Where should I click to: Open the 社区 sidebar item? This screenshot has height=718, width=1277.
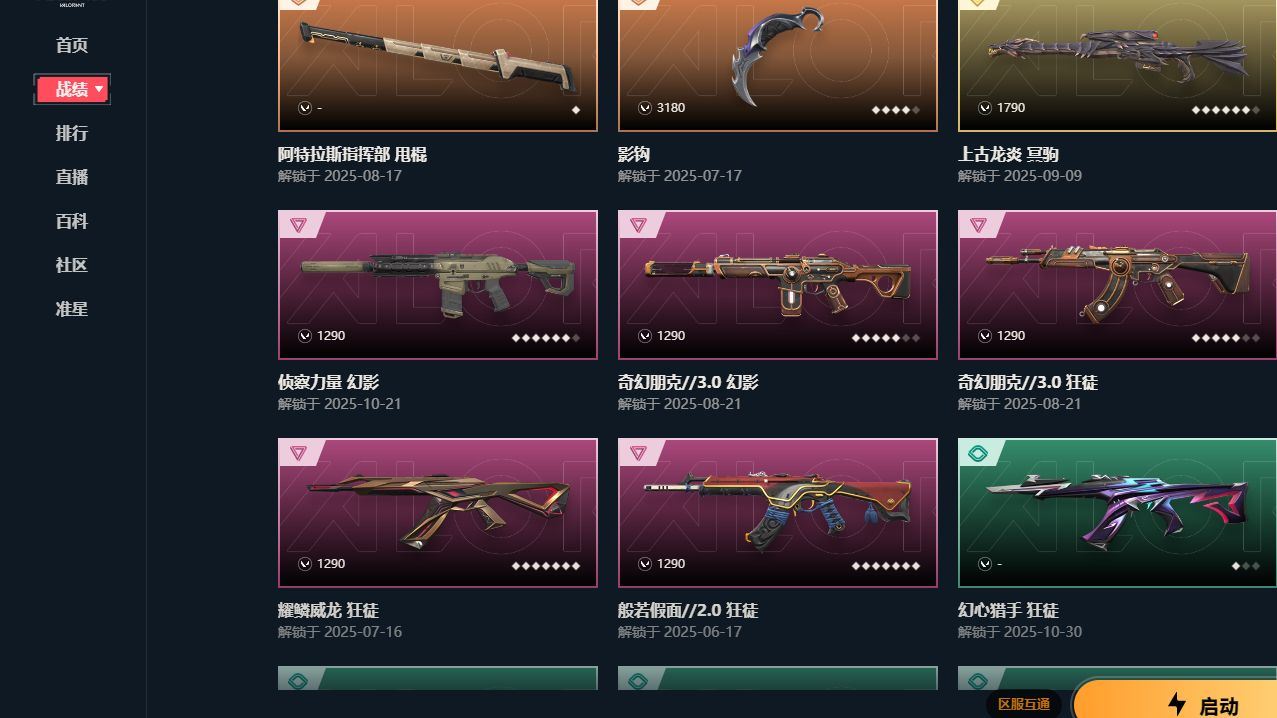click(x=72, y=265)
